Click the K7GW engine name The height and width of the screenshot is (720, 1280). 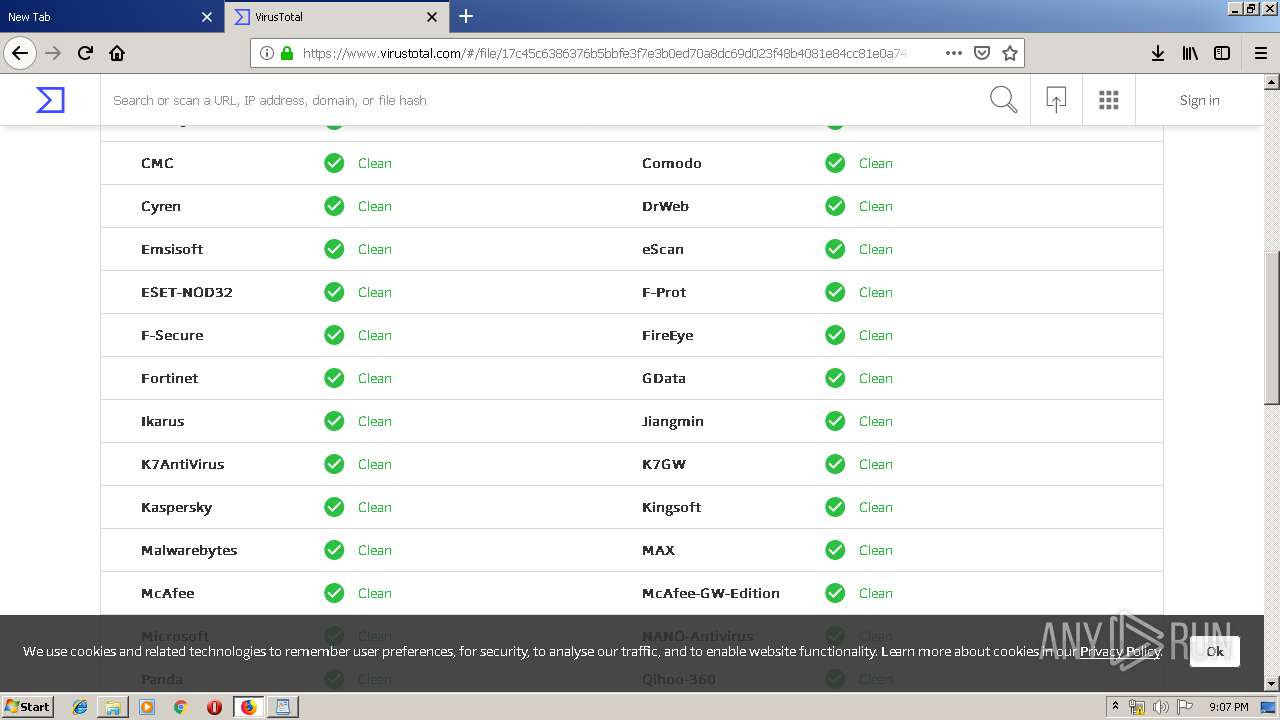[x=664, y=464]
